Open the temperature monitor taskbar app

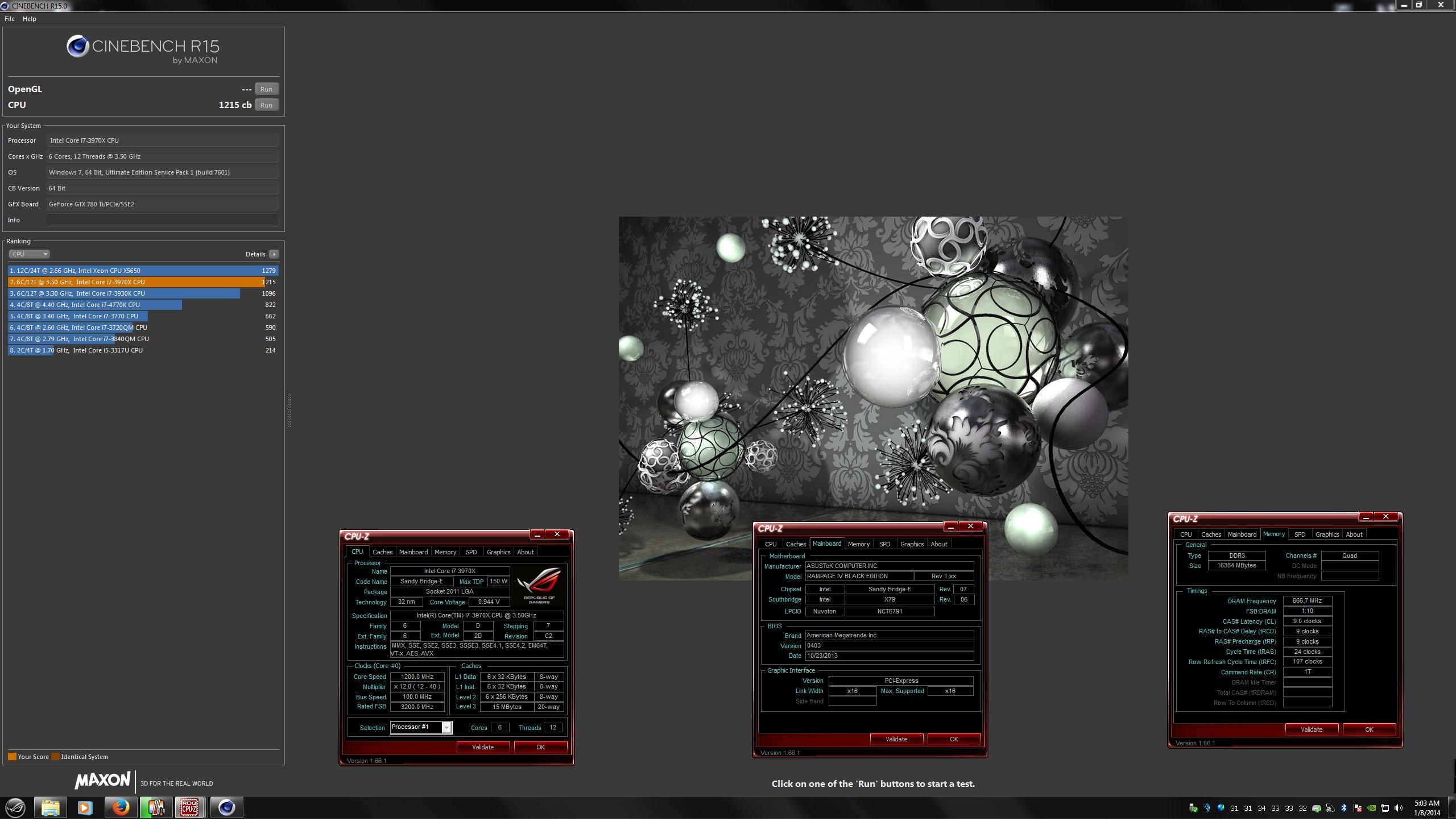[156, 807]
